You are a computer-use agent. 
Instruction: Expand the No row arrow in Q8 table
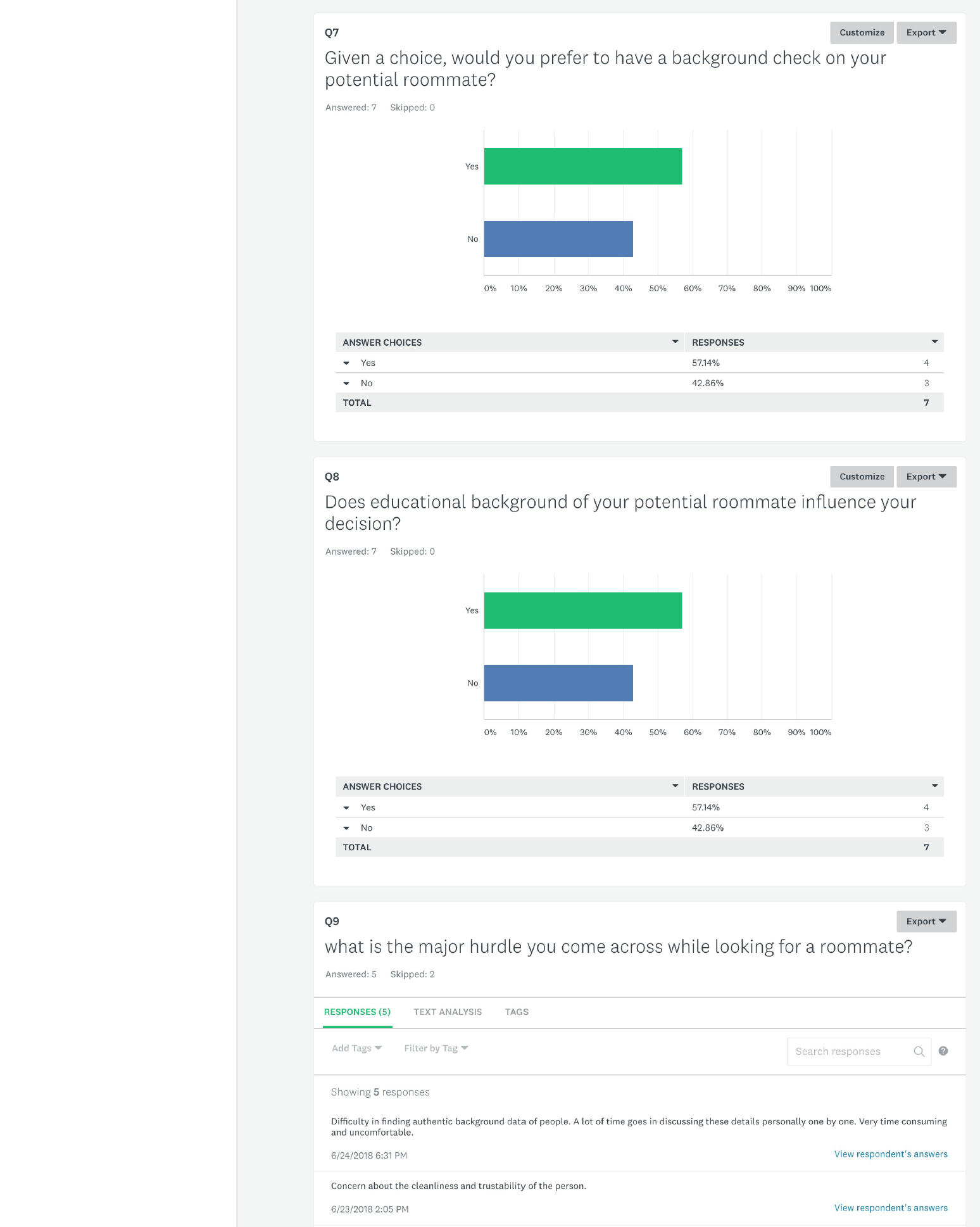pyautogui.click(x=346, y=828)
